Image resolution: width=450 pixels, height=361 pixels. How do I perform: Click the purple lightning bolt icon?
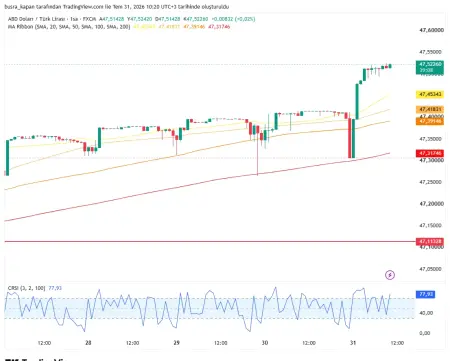390,275
